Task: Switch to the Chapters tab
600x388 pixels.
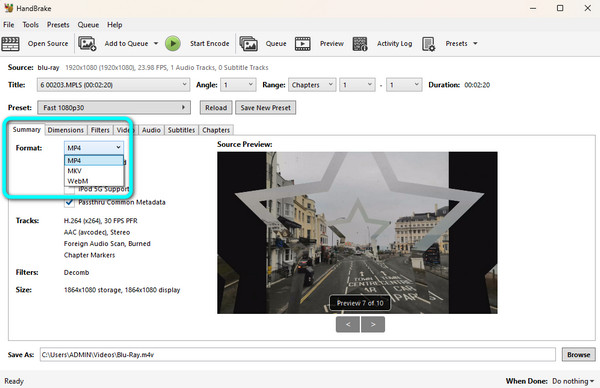Action: [216, 130]
